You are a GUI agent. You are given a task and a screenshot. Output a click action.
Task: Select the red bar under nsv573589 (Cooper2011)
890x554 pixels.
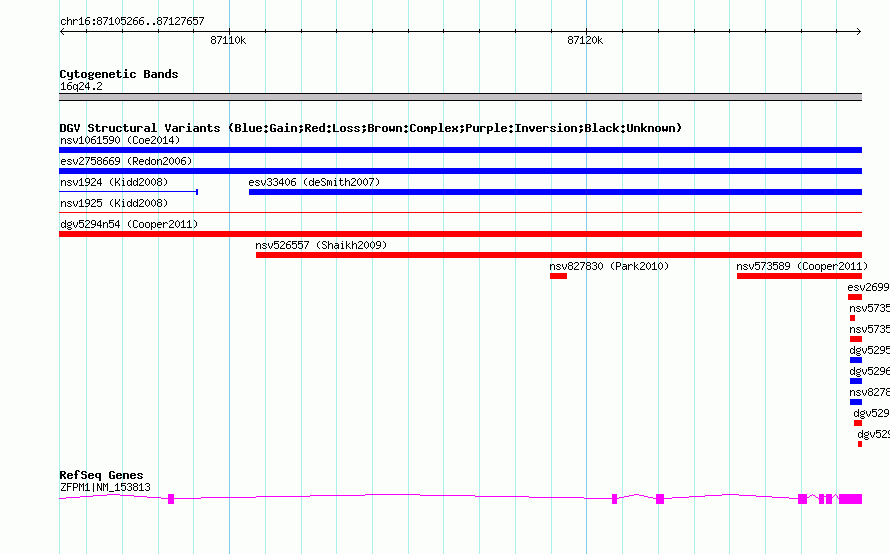pos(799,276)
